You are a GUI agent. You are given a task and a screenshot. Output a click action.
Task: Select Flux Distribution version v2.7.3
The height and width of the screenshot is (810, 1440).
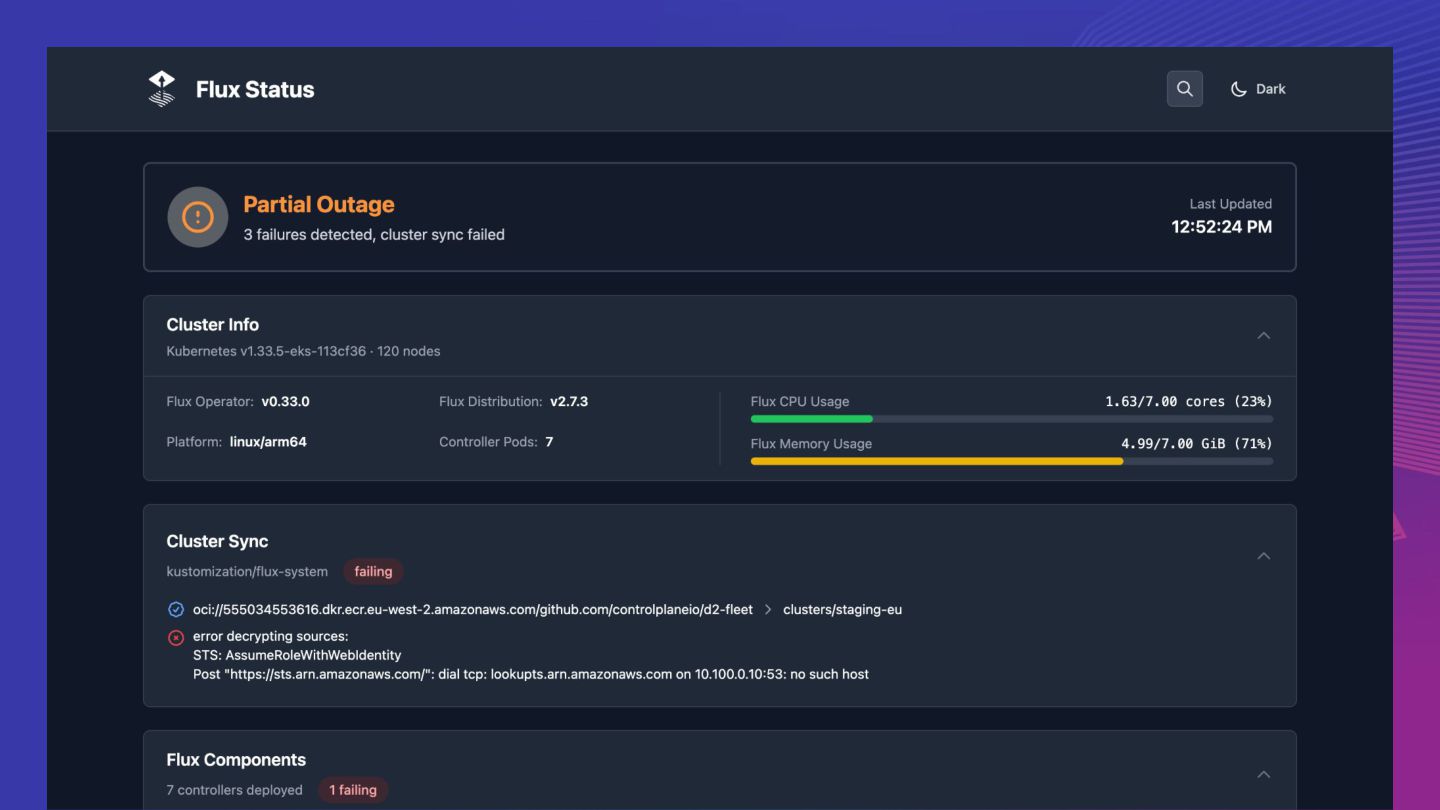coord(569,402)
